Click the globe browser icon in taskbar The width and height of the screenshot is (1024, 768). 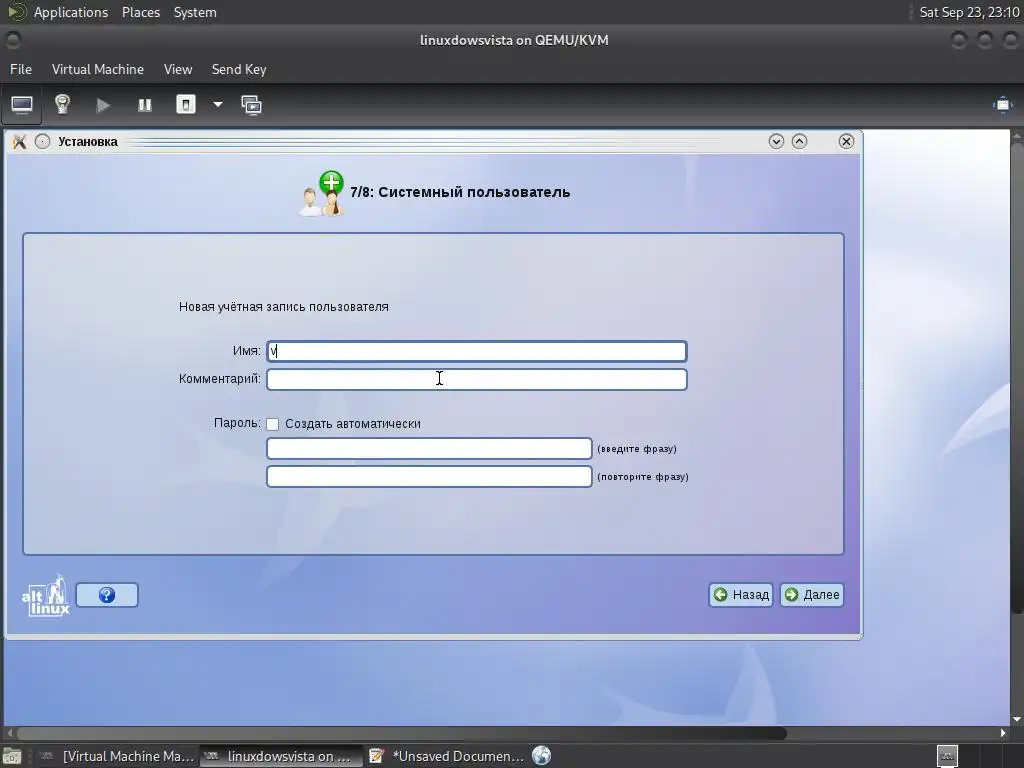coord(541,756)
